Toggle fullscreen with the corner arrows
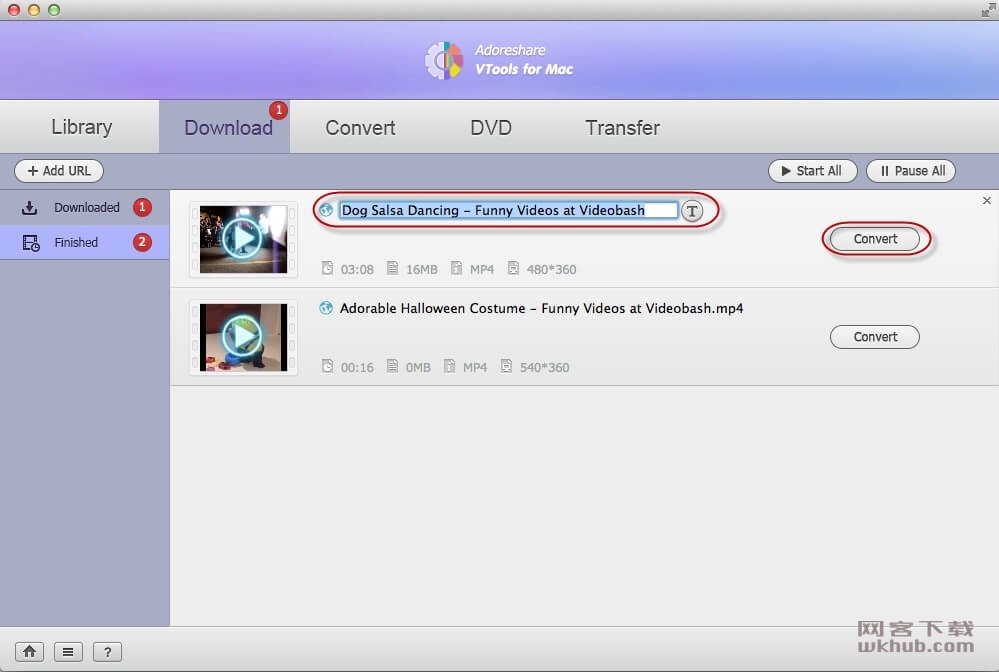This screenshot has height=672, width=999. click(x=988, y=9)
